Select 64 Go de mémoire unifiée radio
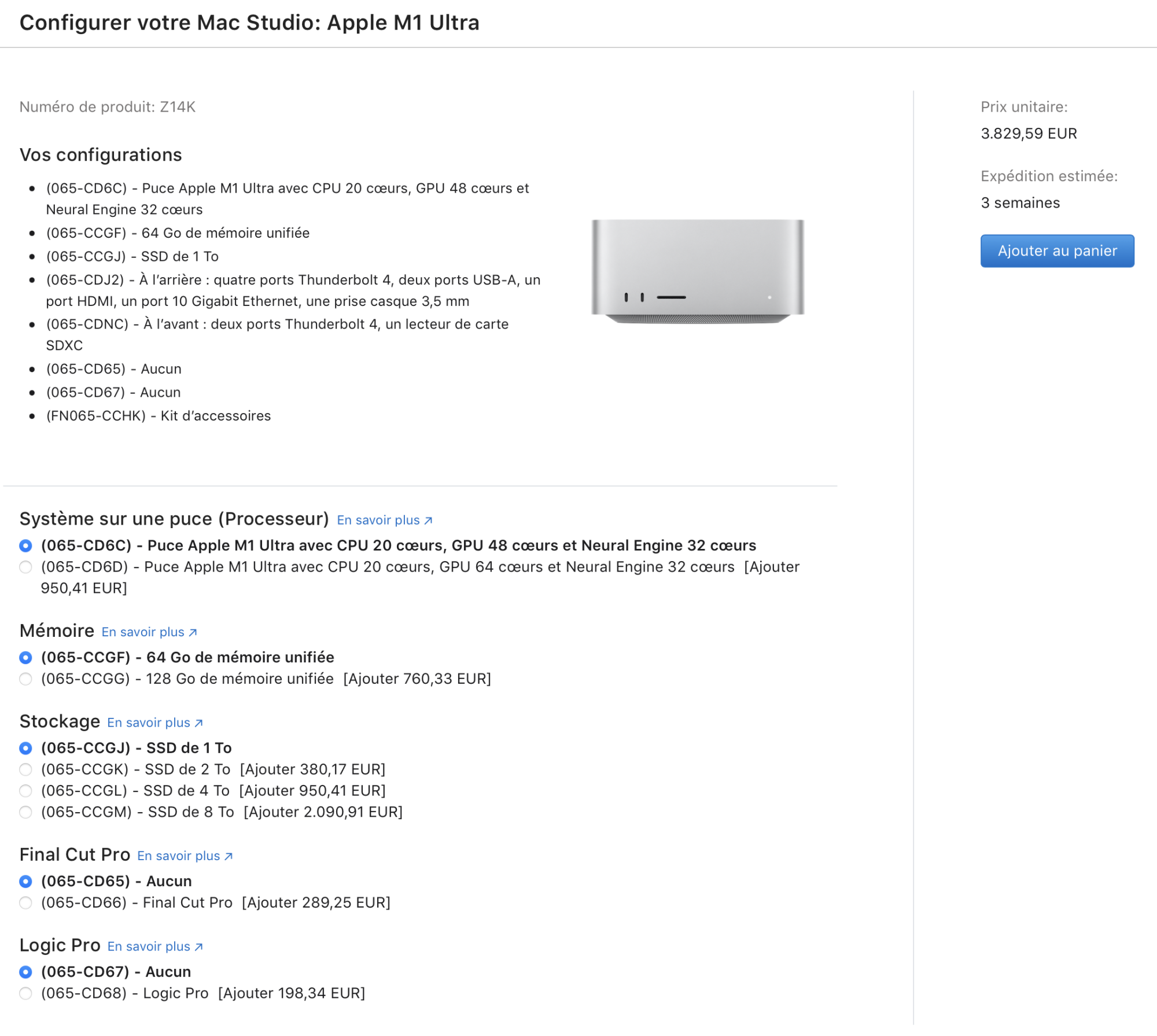 [25, 658]
